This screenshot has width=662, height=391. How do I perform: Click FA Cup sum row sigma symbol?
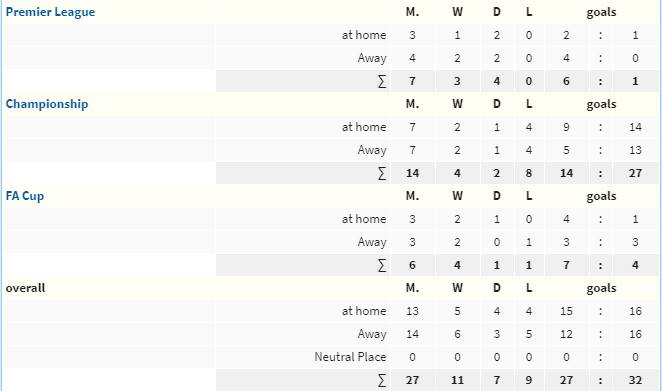382,265
